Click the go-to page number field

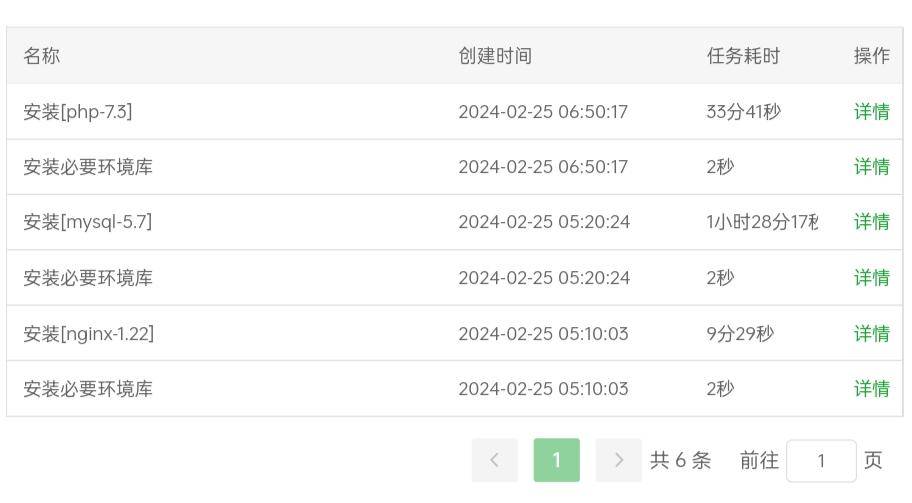pyautogui.click(x=821, y=461)
